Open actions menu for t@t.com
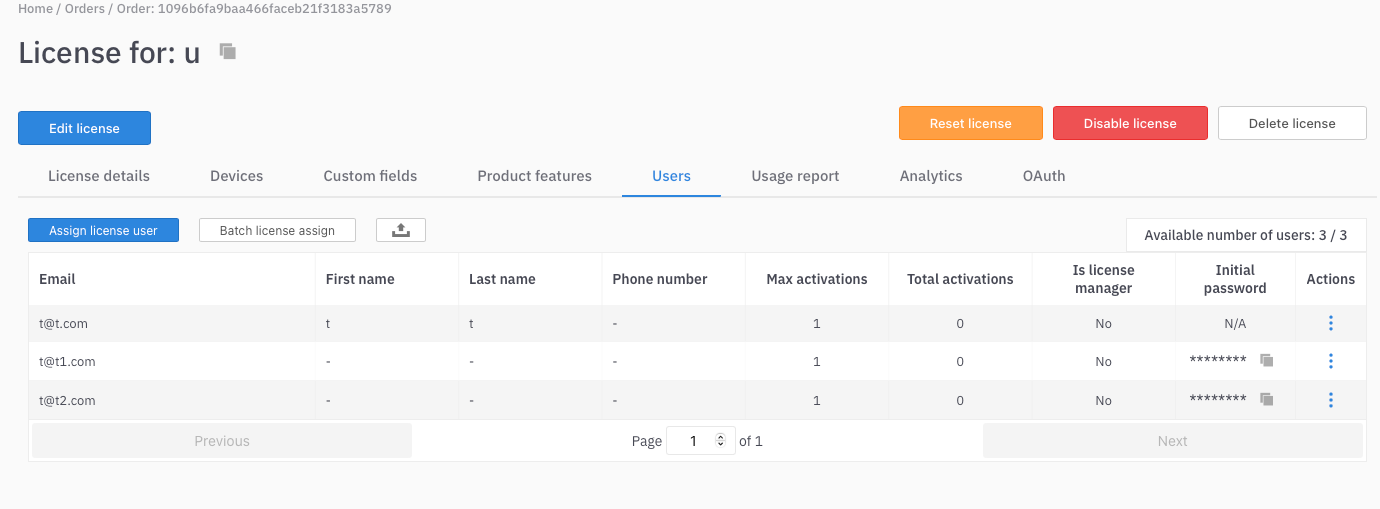Screen dimensions: 1380x509 [x=1330, y=323]
